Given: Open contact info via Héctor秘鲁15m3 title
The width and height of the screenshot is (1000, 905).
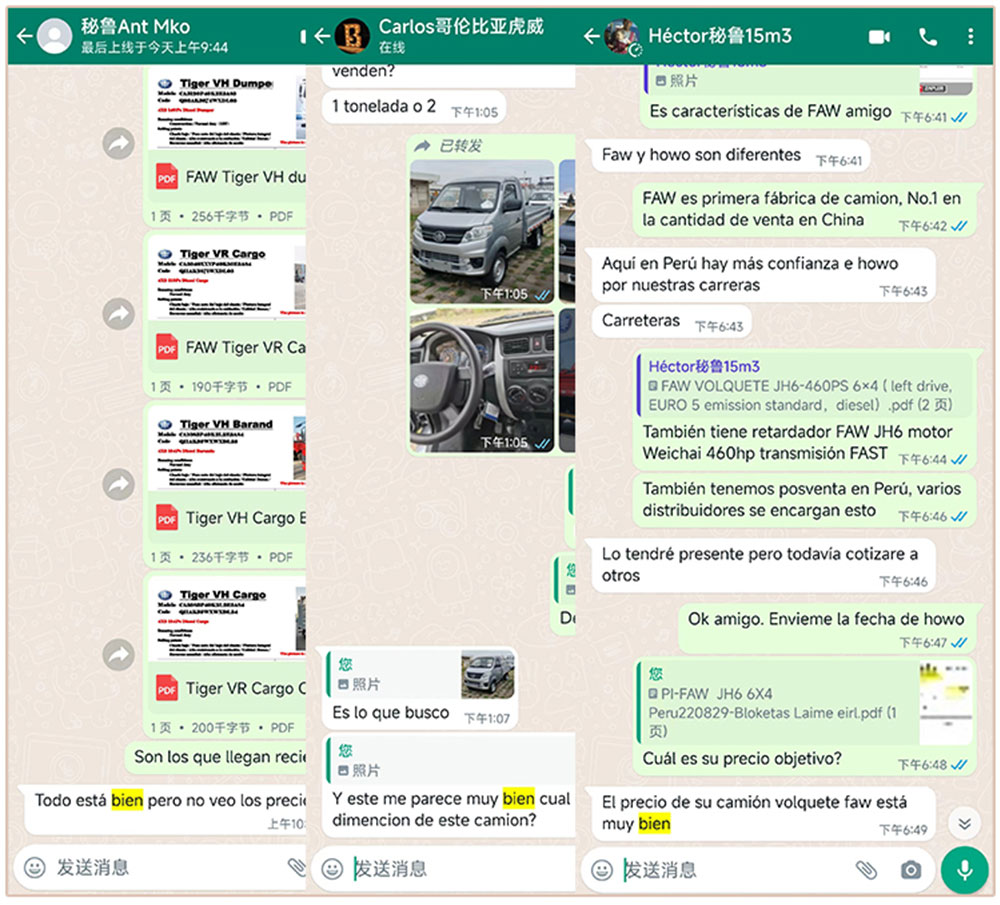Looking at the screenshot, I should [x=720, y=36].
